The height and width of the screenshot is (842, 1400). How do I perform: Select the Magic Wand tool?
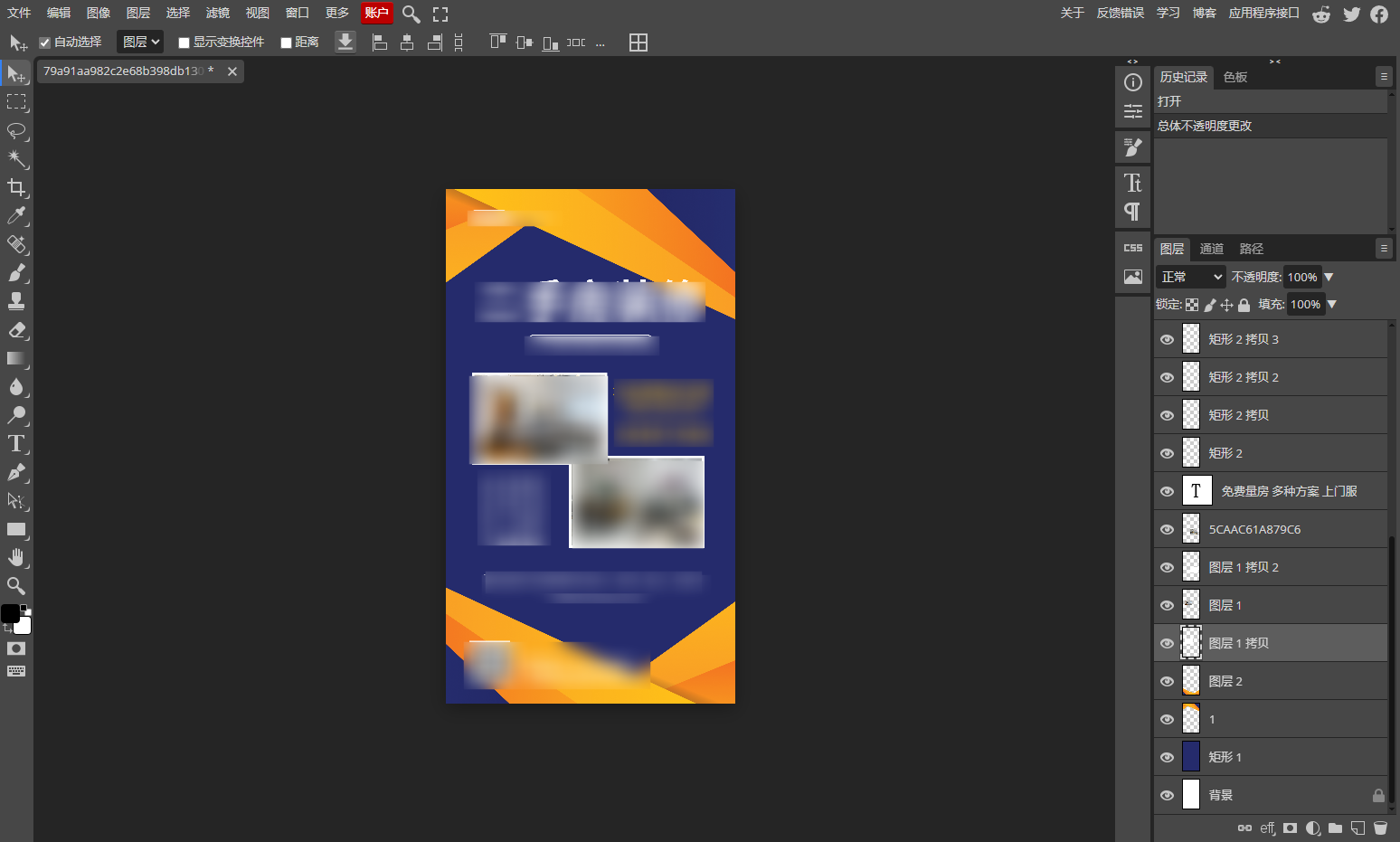point(16,159)
